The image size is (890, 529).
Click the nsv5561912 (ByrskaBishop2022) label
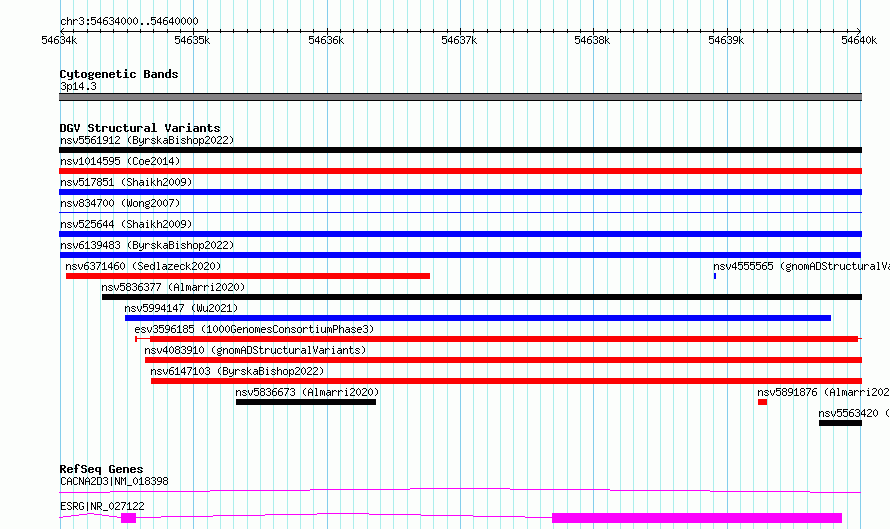[147, 140]
